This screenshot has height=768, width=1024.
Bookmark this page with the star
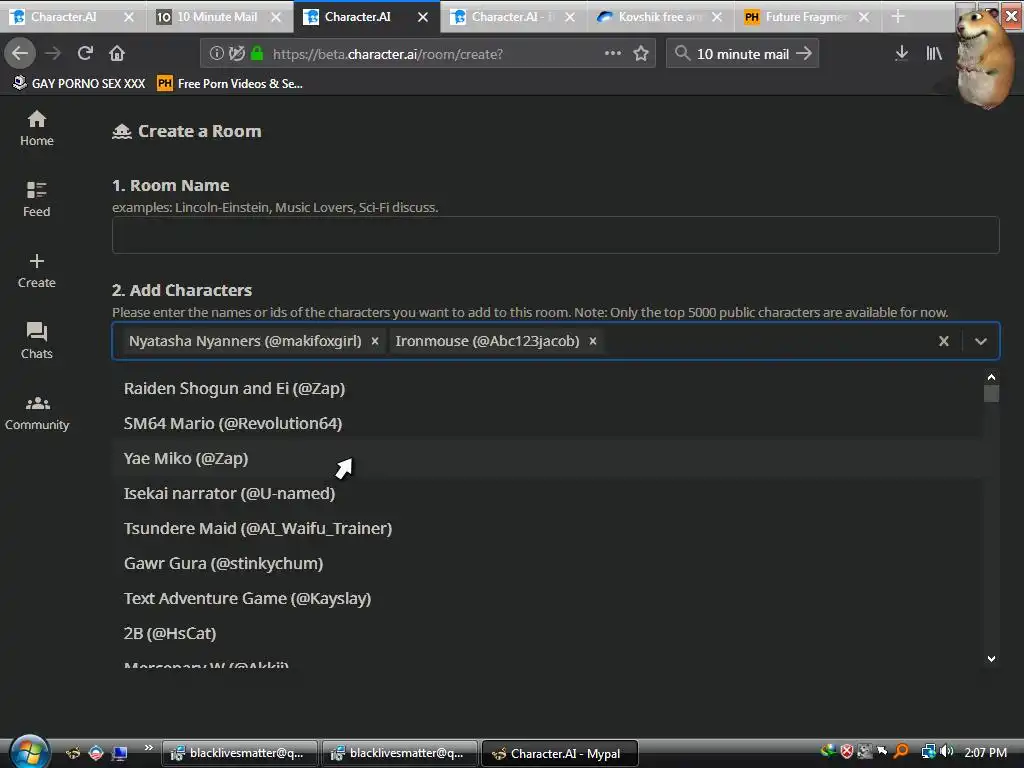(x=641, y=54)
